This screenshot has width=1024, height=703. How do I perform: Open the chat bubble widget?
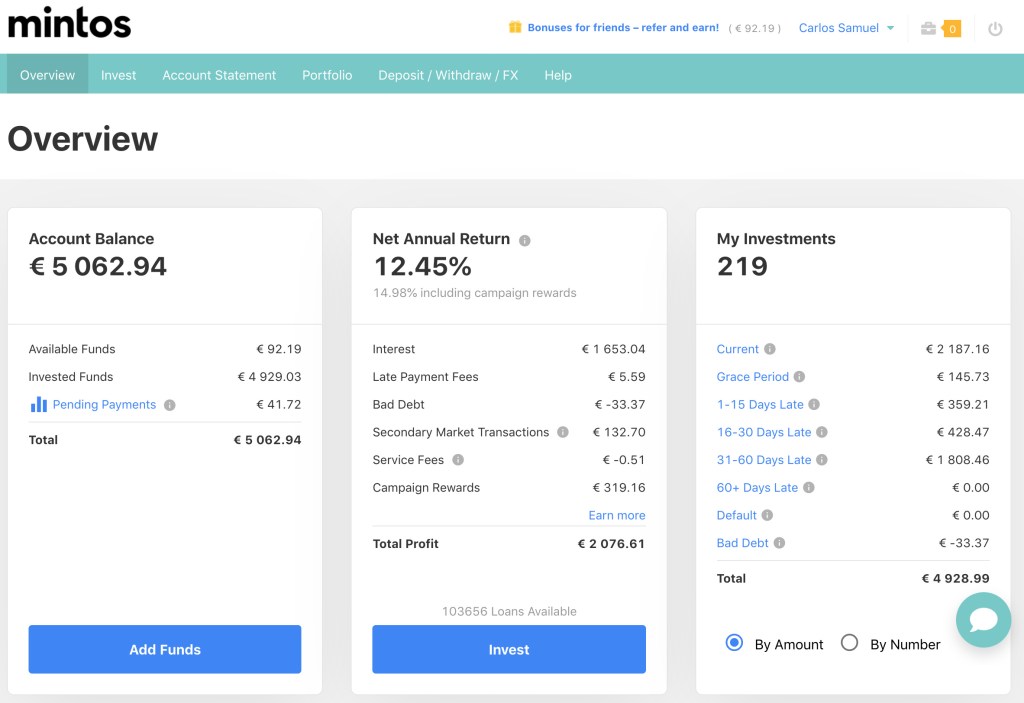click(983, 620)
